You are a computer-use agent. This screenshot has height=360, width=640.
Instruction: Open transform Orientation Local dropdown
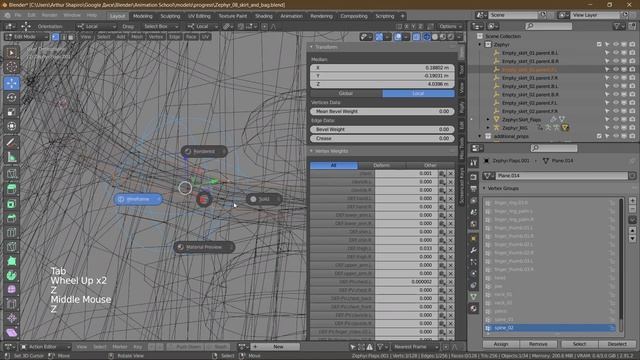click(x=96, y=27)
